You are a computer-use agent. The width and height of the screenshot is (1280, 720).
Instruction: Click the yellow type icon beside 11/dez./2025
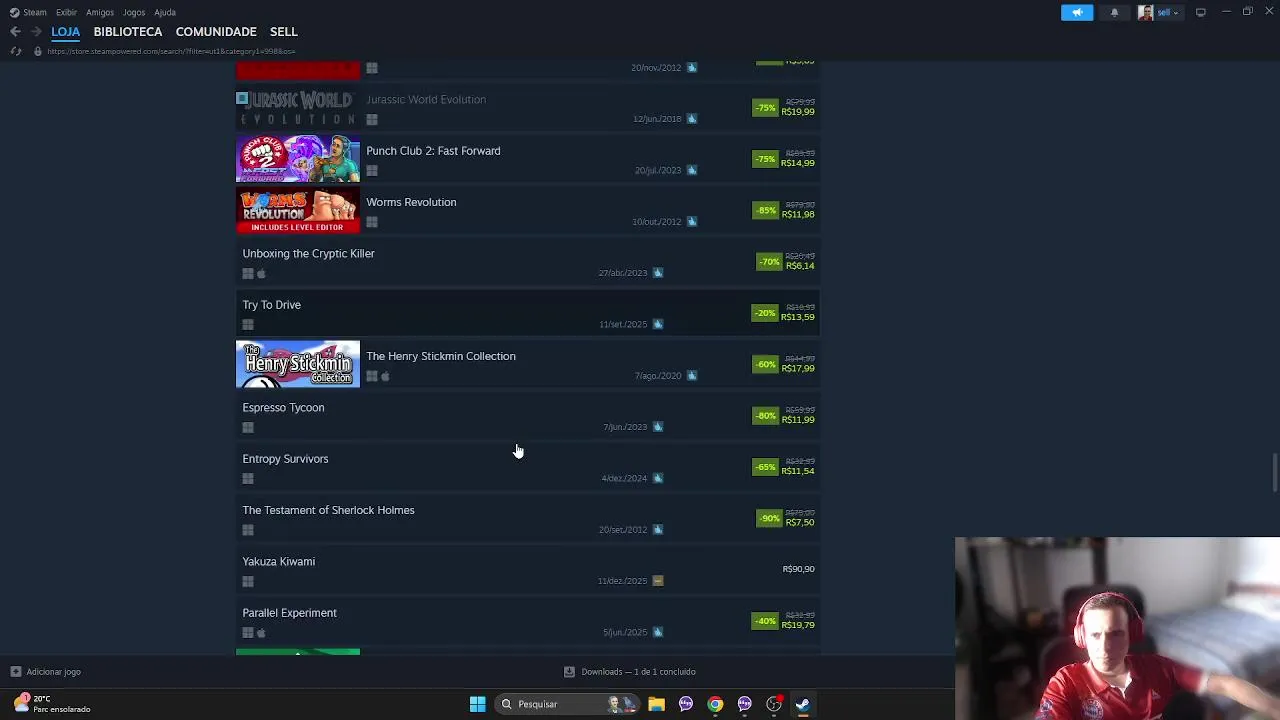(x=658, y=581)
